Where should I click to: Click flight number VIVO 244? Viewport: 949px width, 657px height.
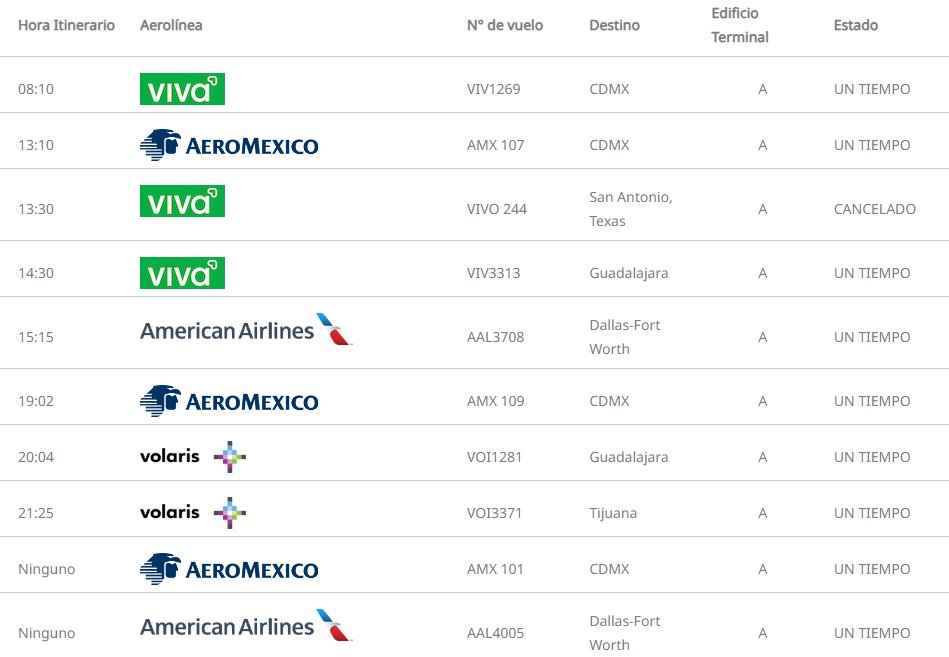pos(497,209)
